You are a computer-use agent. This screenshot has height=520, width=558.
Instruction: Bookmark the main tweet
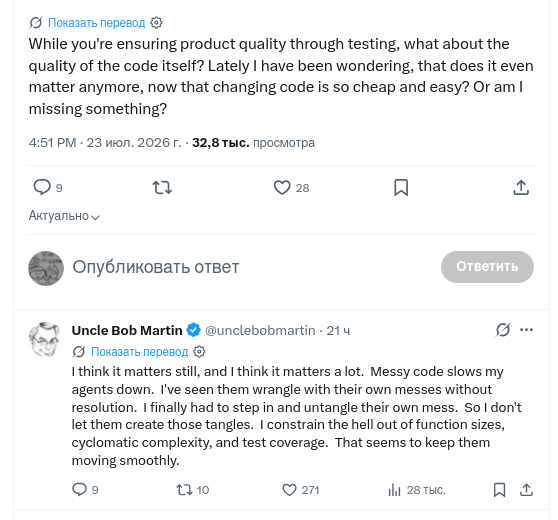coord(401,188)
